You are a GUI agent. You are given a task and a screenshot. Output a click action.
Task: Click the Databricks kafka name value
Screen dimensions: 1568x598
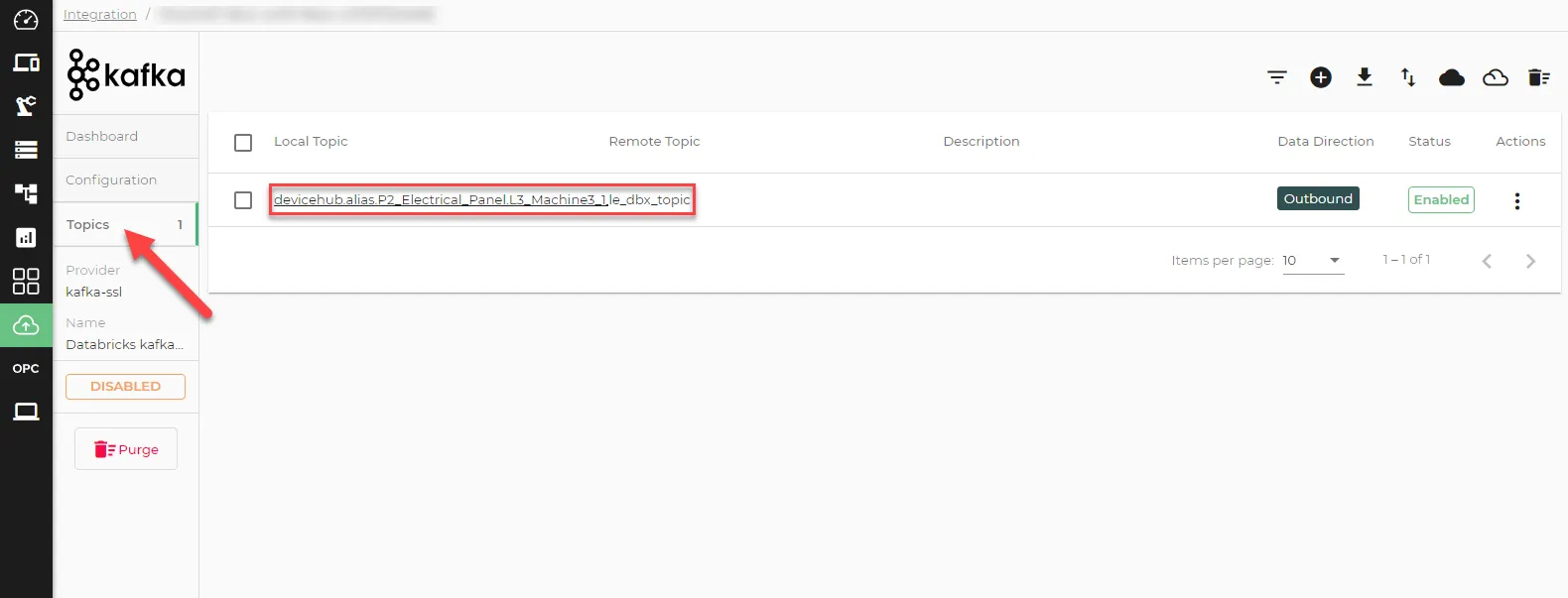pyautogui.click(x=125, y=344)
